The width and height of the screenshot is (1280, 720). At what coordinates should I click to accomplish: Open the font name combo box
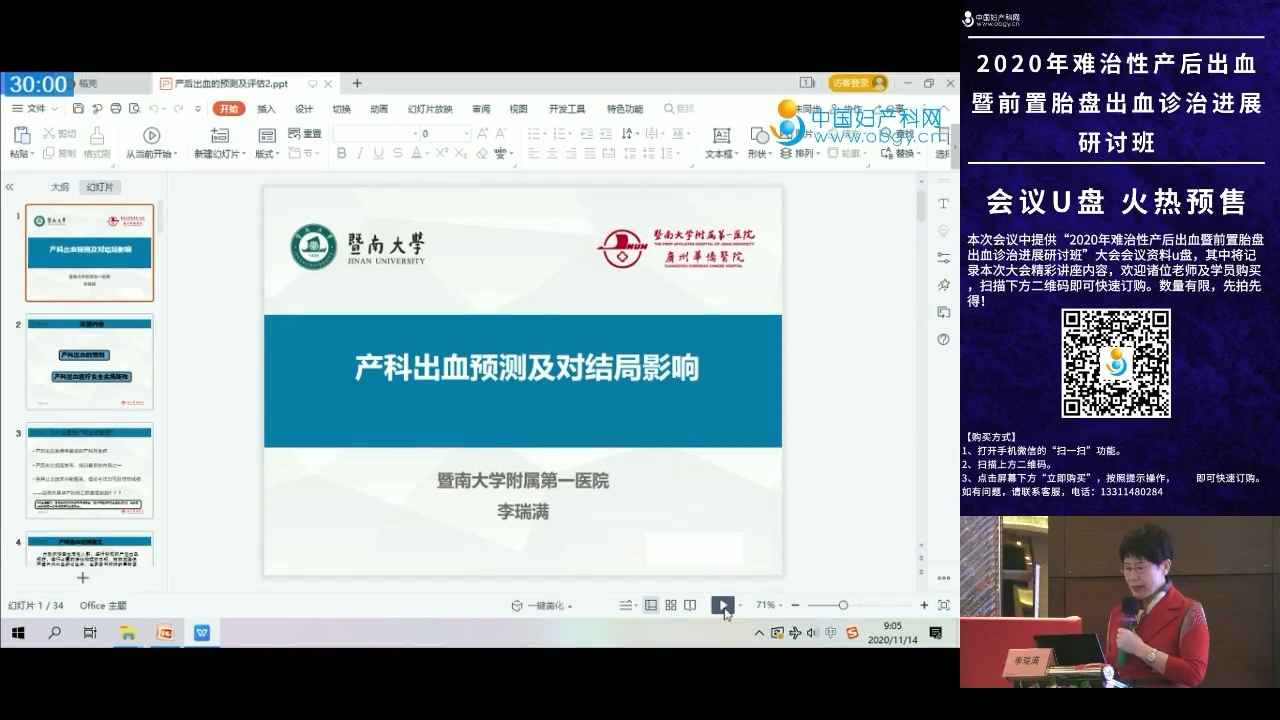click(375, 133)
